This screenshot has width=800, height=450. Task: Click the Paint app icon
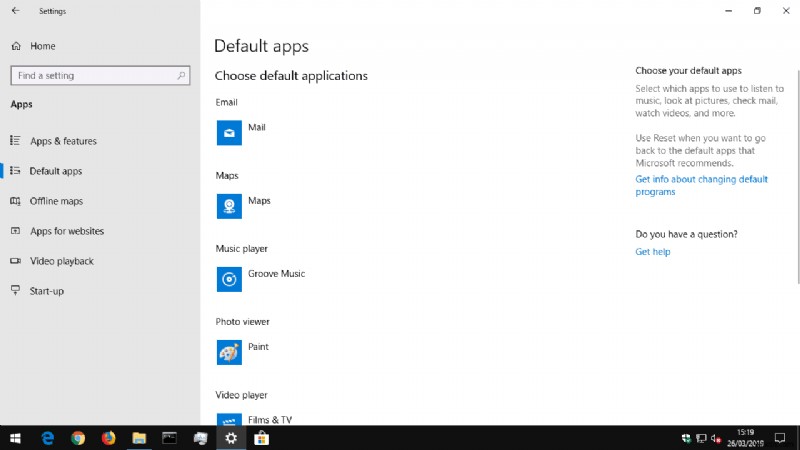[229, 353]
